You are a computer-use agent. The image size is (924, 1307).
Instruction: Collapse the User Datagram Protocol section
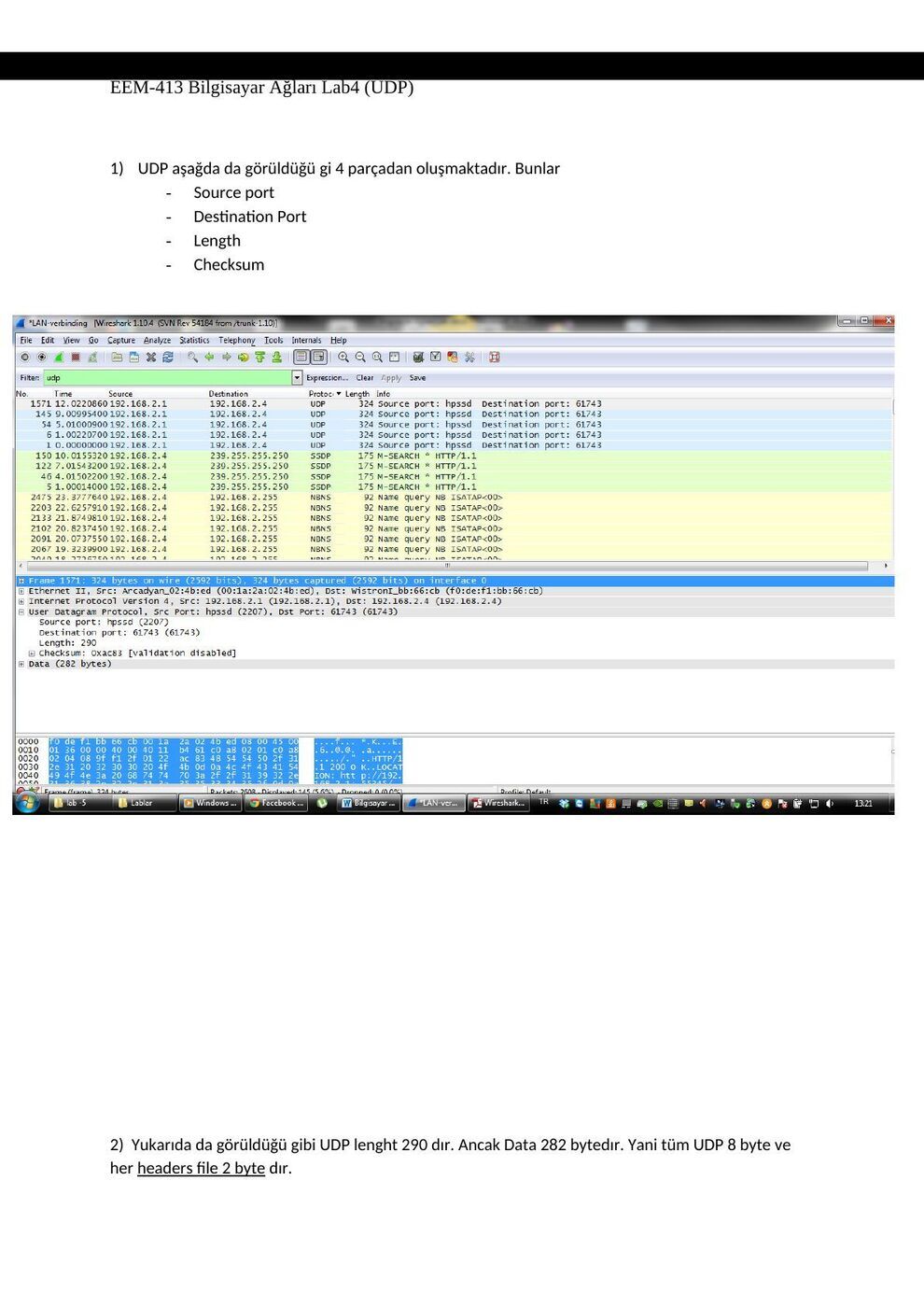[21, 611]
